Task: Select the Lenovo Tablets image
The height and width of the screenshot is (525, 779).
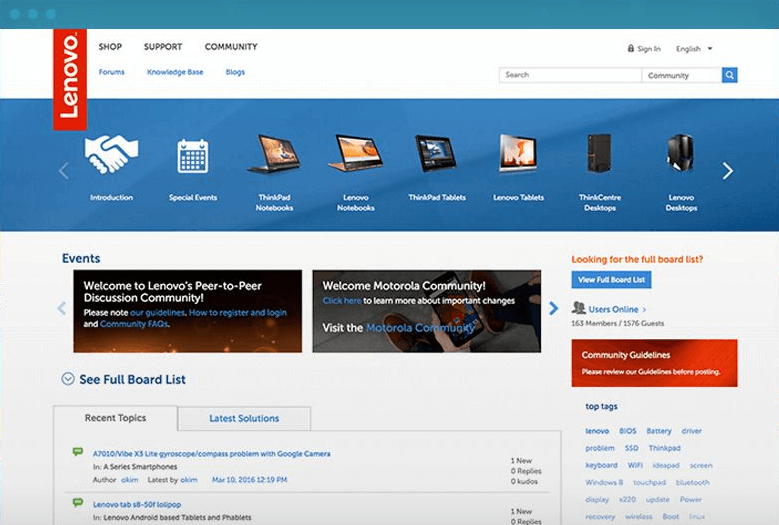Action: [518, 153]
